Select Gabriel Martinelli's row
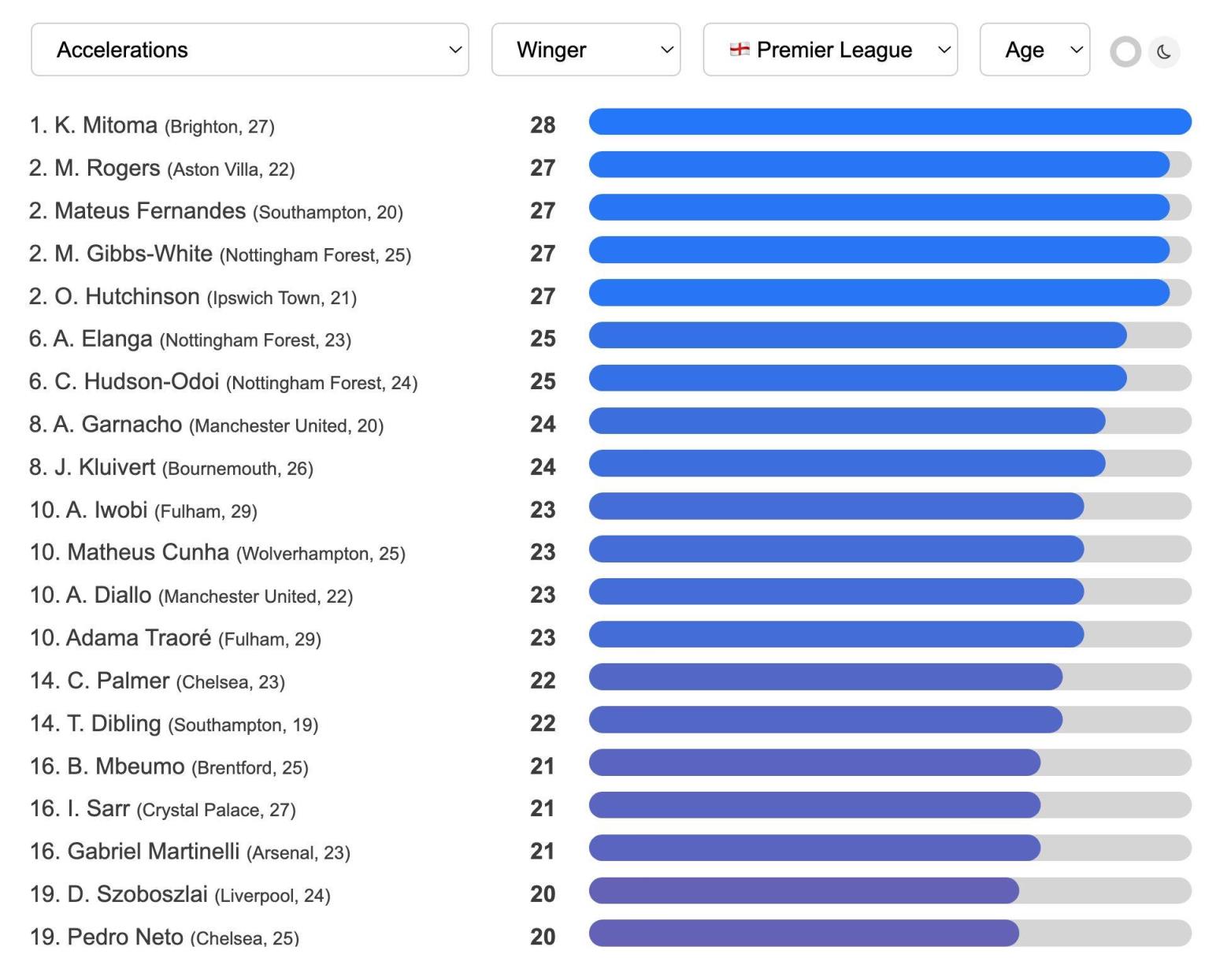The image size is (1231, 980). pyautogui.click(x=154, y=852)
